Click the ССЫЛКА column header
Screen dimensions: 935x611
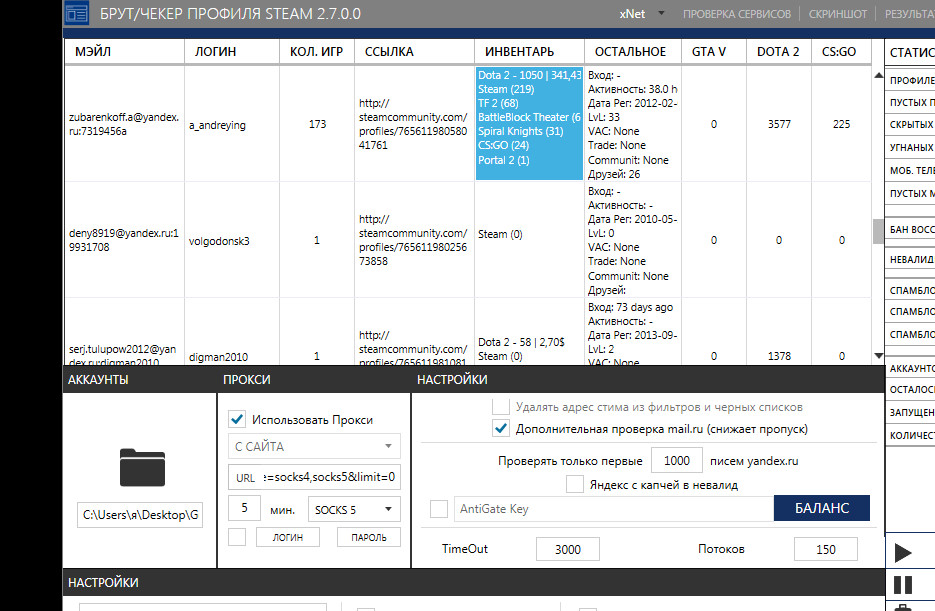click(414, 52)
